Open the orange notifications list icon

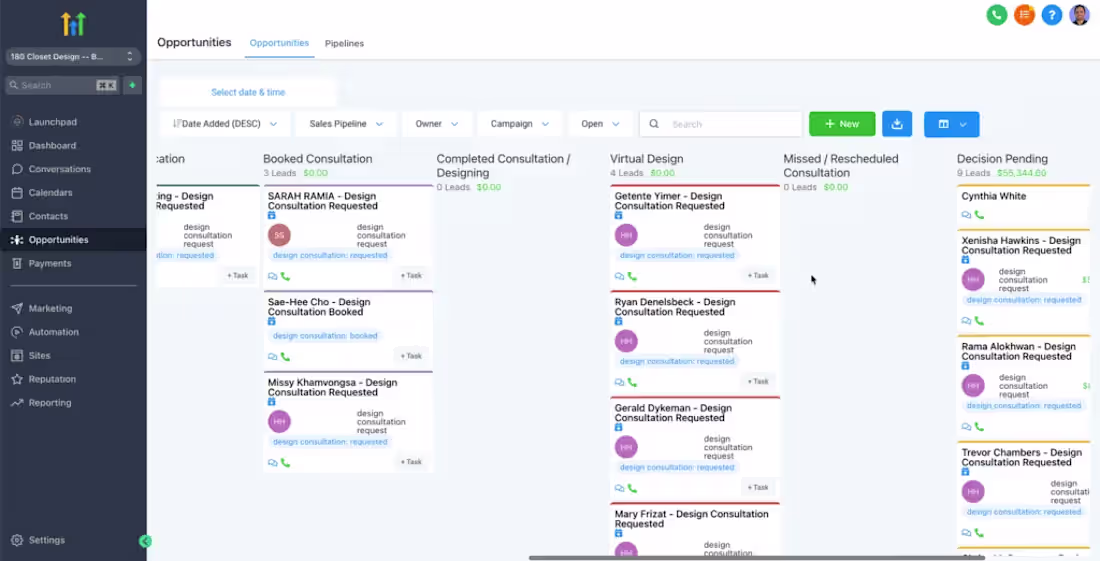[1024, 15]
